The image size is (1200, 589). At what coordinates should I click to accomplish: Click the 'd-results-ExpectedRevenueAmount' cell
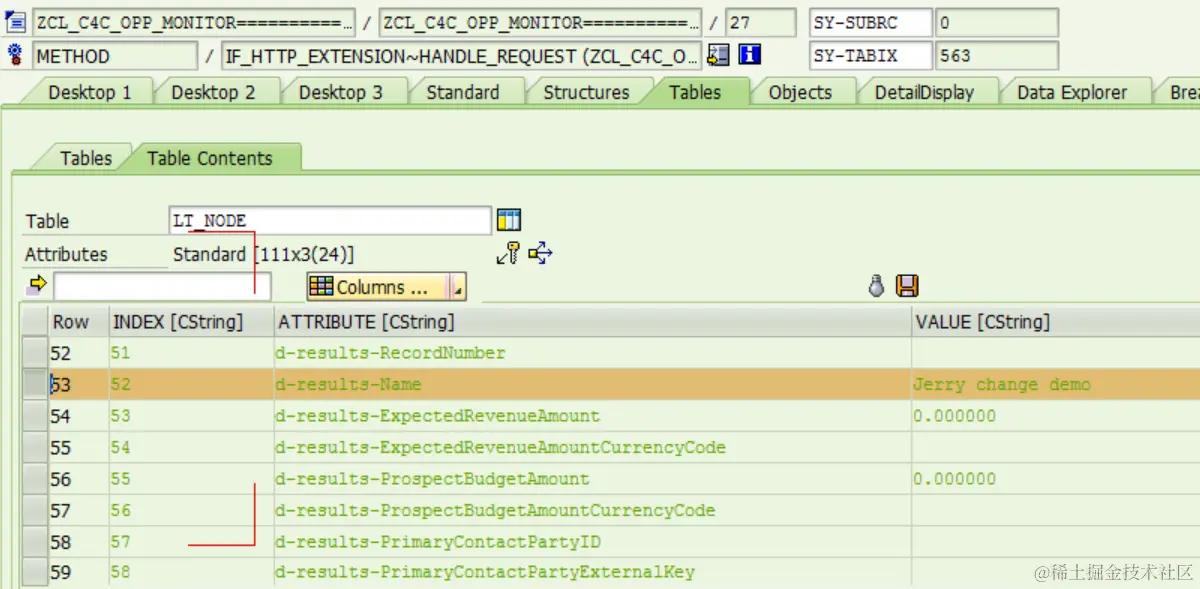tap(592, 416)
